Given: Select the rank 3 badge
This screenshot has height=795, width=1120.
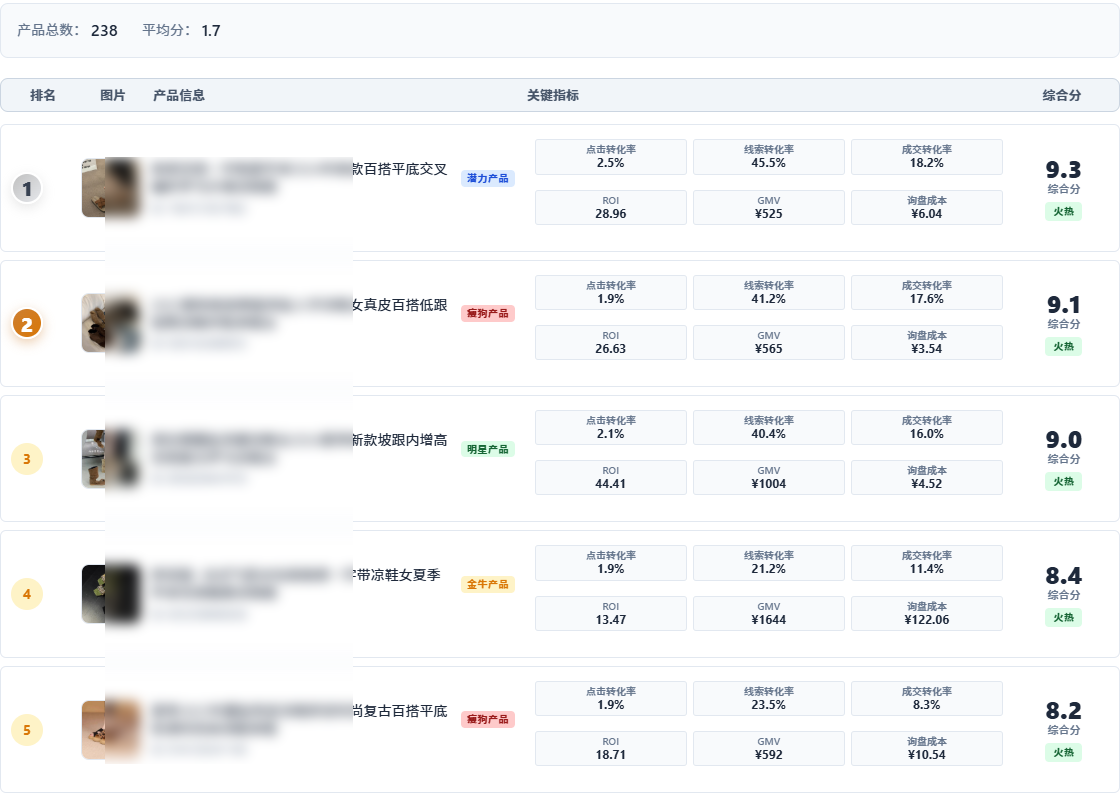Looking at the screenshot, I should coord(27,459).
